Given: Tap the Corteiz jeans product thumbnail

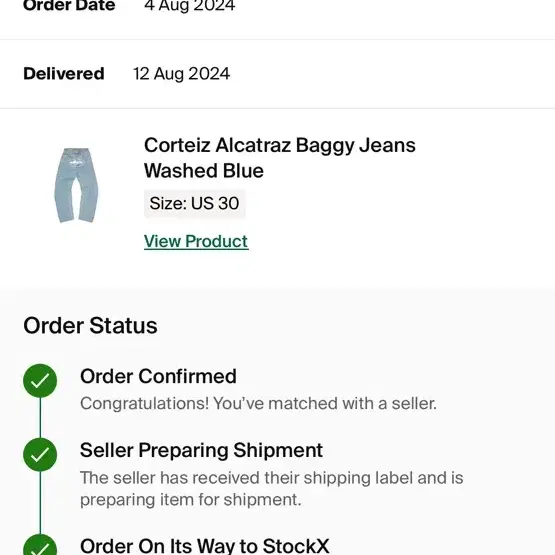Looking at the screenshot, I should [x=76, y=185].
